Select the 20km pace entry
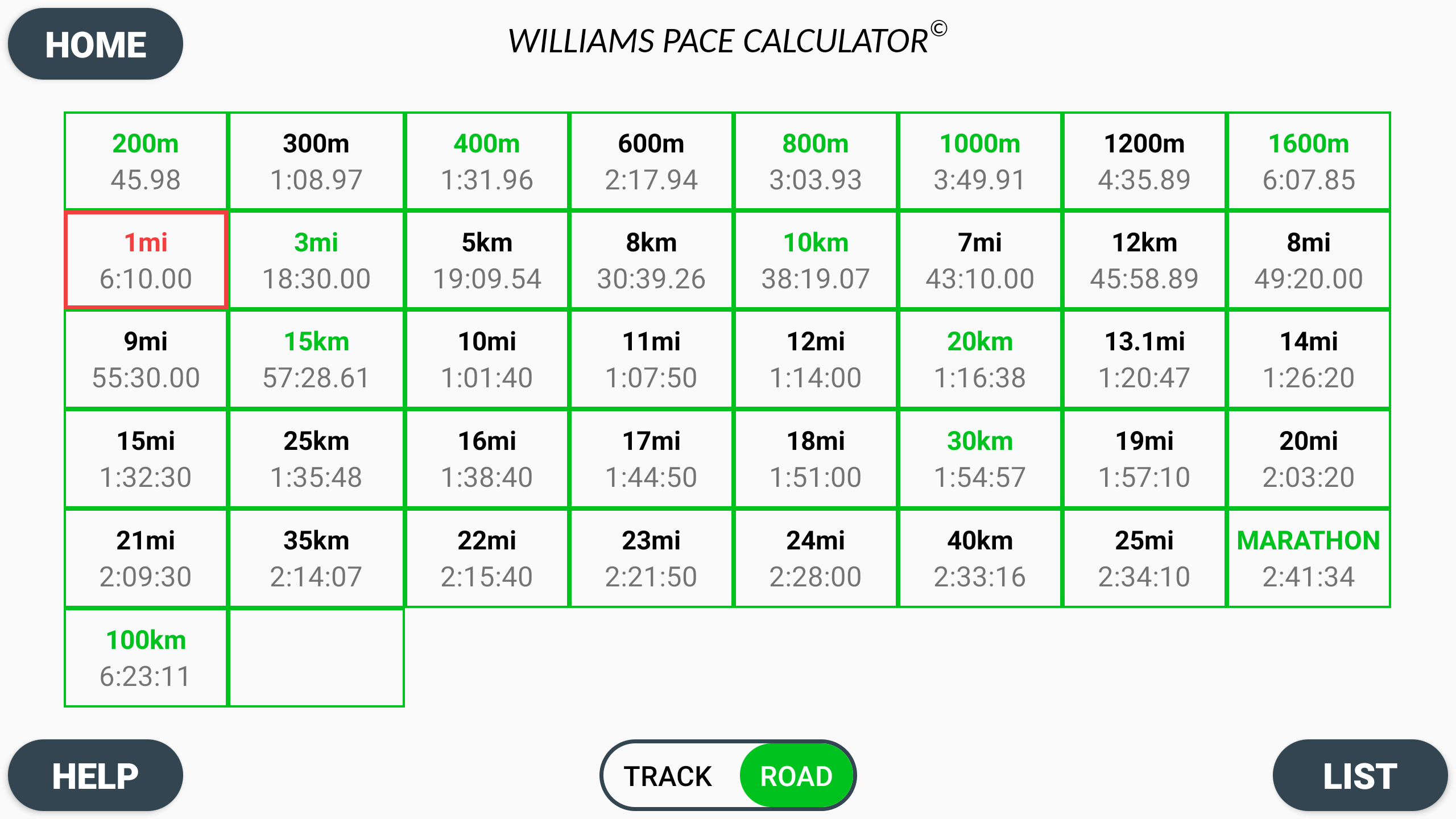This screenshot has width=1456, height=819. tap(980, 359)
